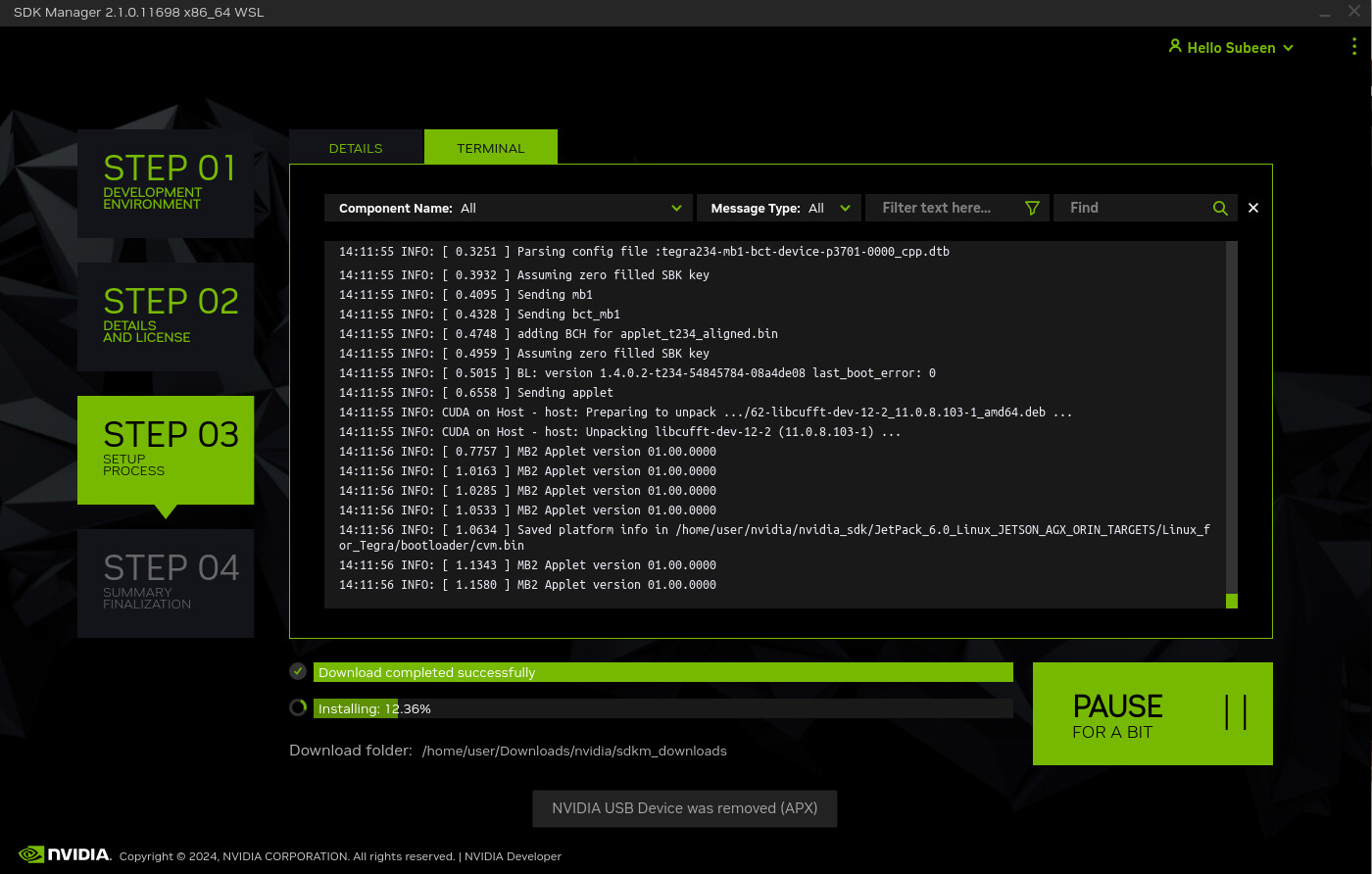Screen dimensions: 1372x874
Task: Open STEP 04 Summary Finalization
Action: [166, 583]
